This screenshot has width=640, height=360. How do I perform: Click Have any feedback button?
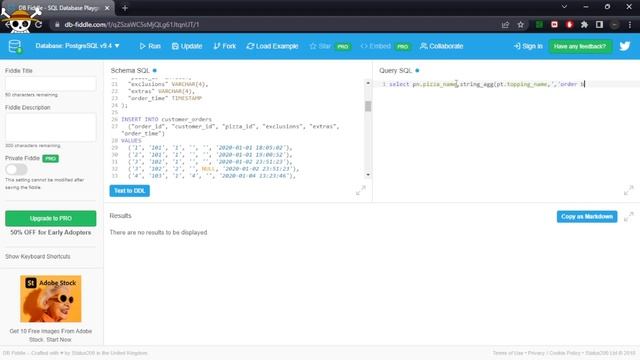pos(580,46)
